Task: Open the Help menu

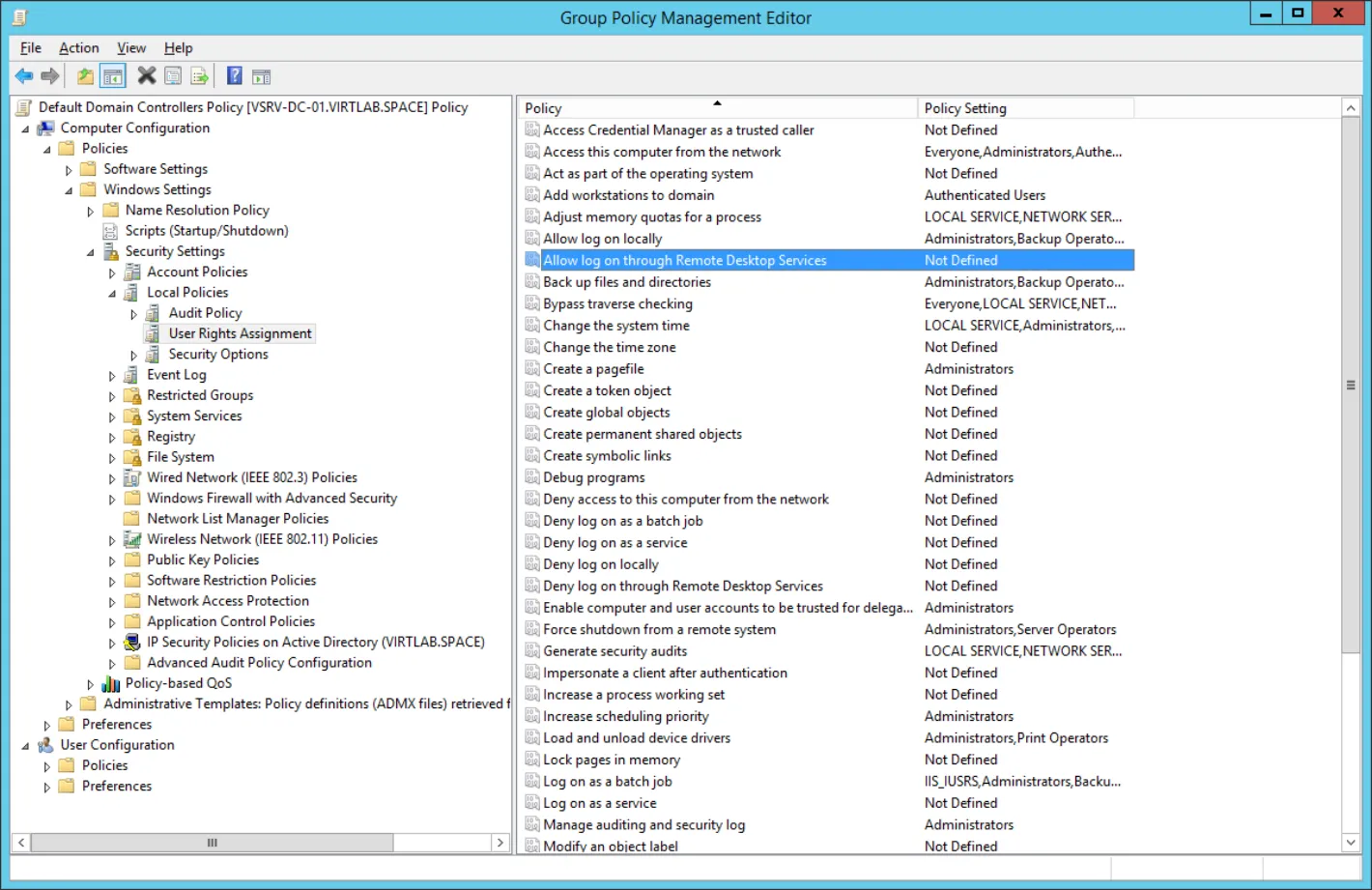Action: pos(178,47)
